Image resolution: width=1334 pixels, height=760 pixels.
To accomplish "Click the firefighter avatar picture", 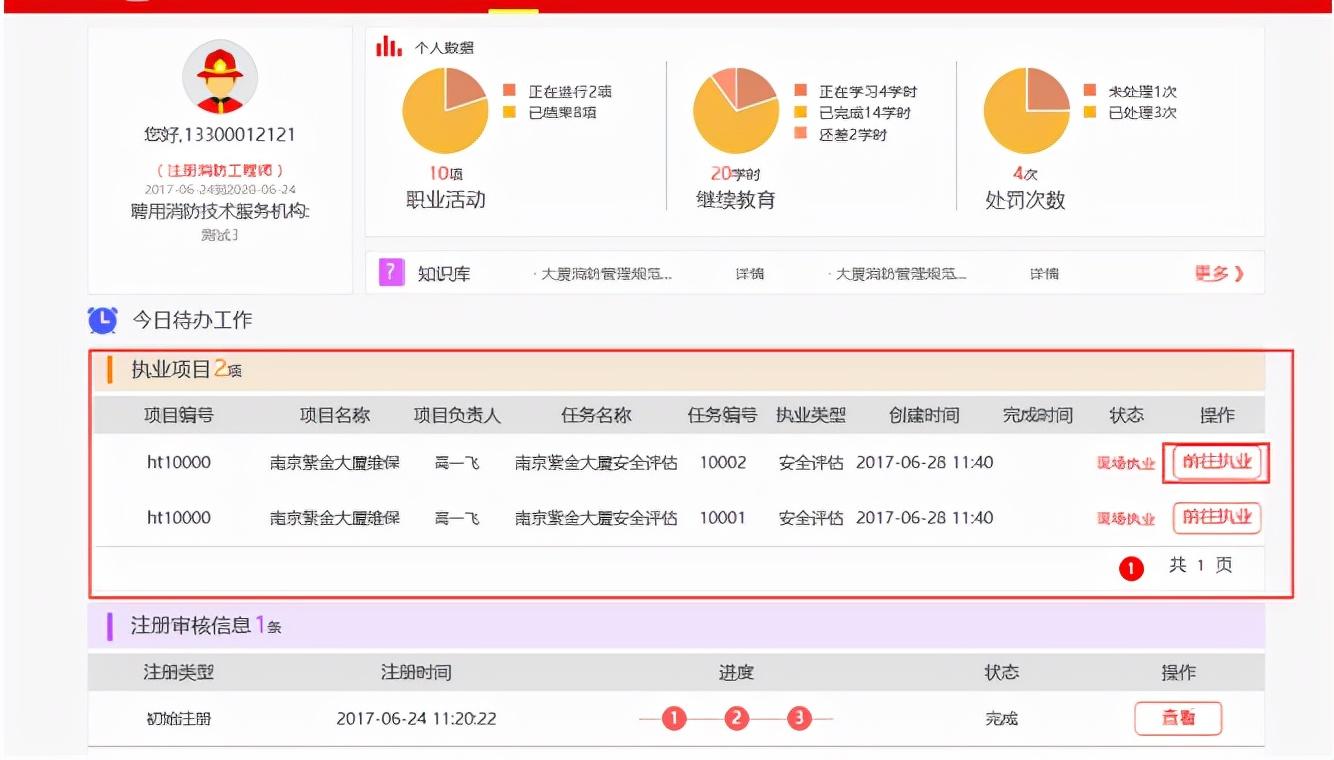I will click(x=219, y=77).
